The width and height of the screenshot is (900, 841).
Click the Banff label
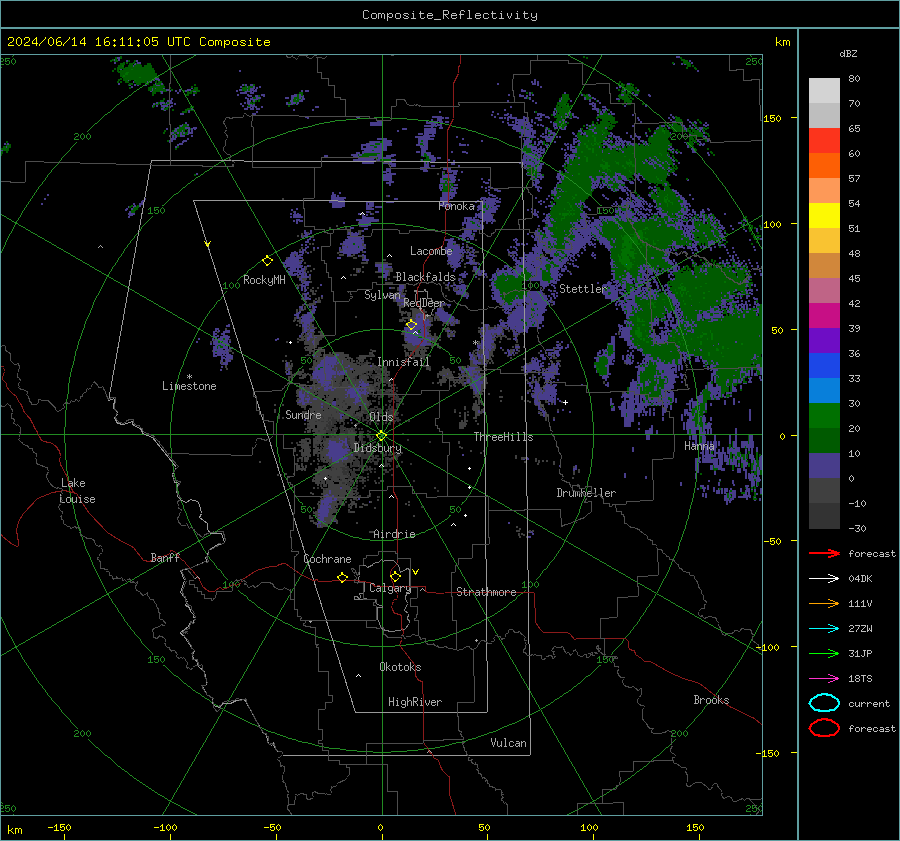pos(165,557)
